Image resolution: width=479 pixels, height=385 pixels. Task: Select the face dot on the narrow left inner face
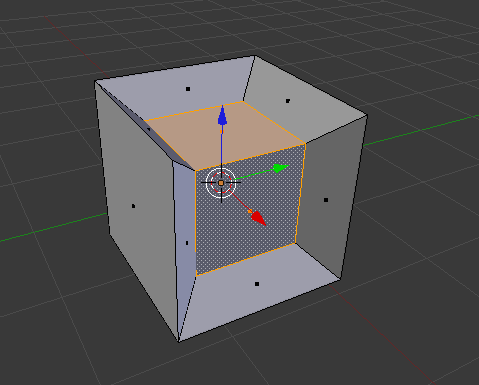[x=187, y=243]
